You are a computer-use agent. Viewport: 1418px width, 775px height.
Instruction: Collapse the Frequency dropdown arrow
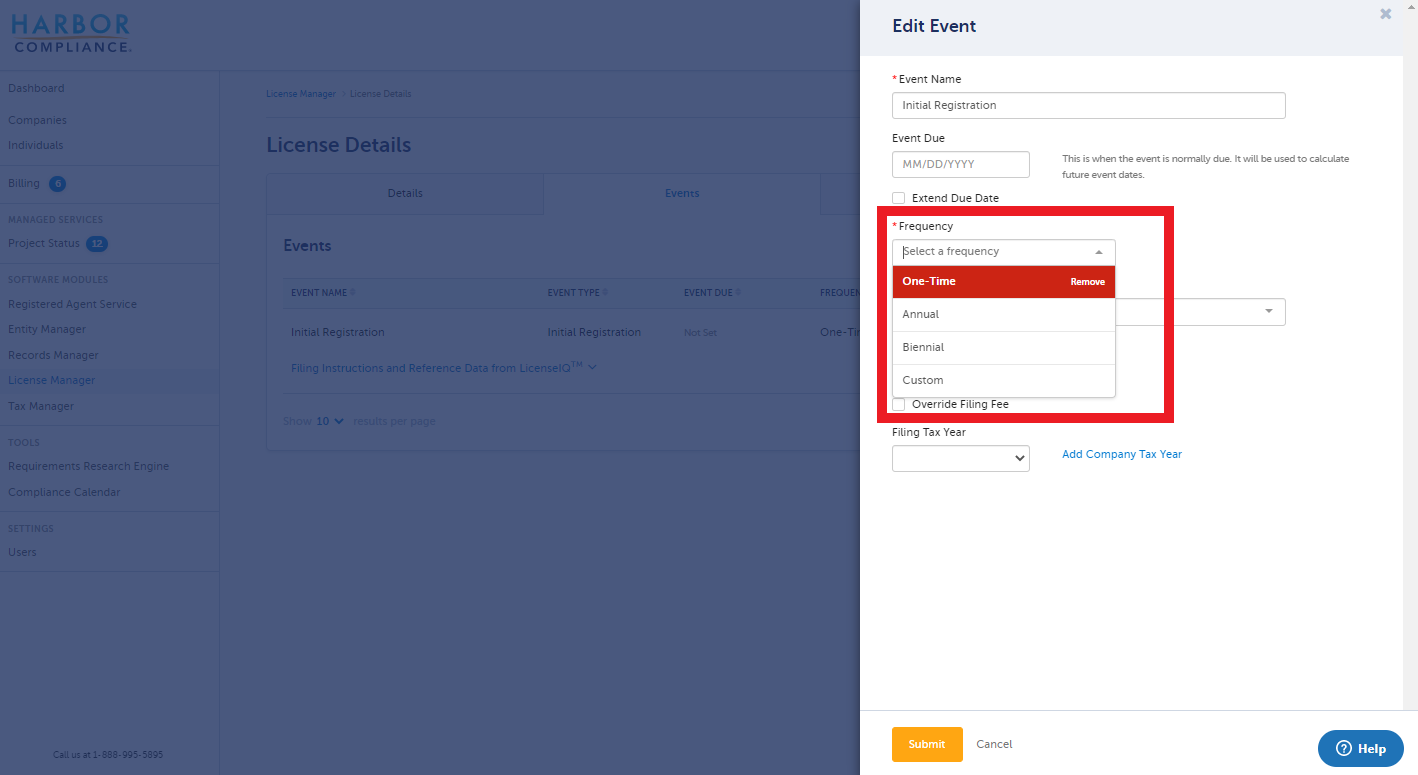[1099, 252]
